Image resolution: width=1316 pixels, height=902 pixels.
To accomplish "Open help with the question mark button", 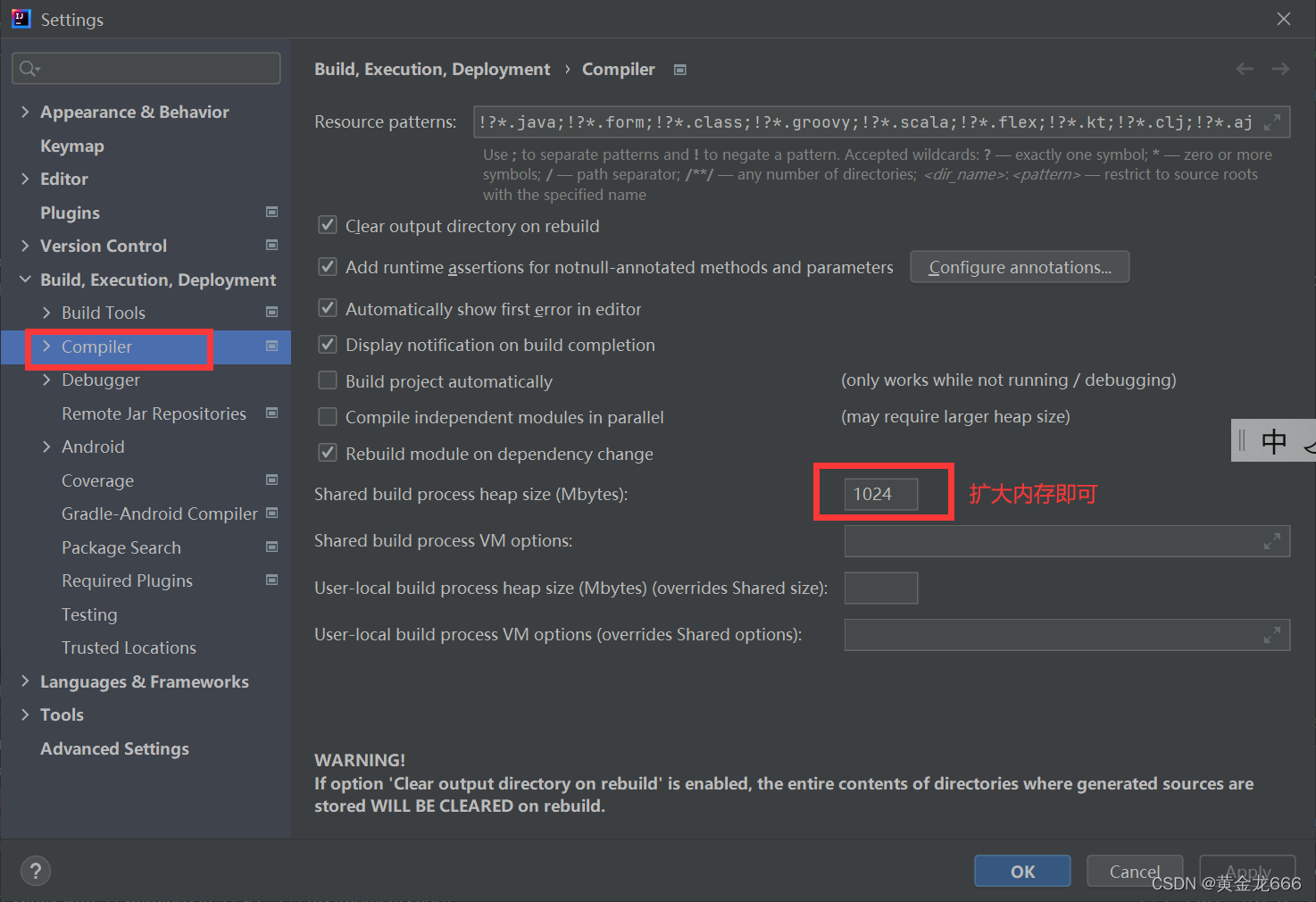I will (x=36, y=871).
